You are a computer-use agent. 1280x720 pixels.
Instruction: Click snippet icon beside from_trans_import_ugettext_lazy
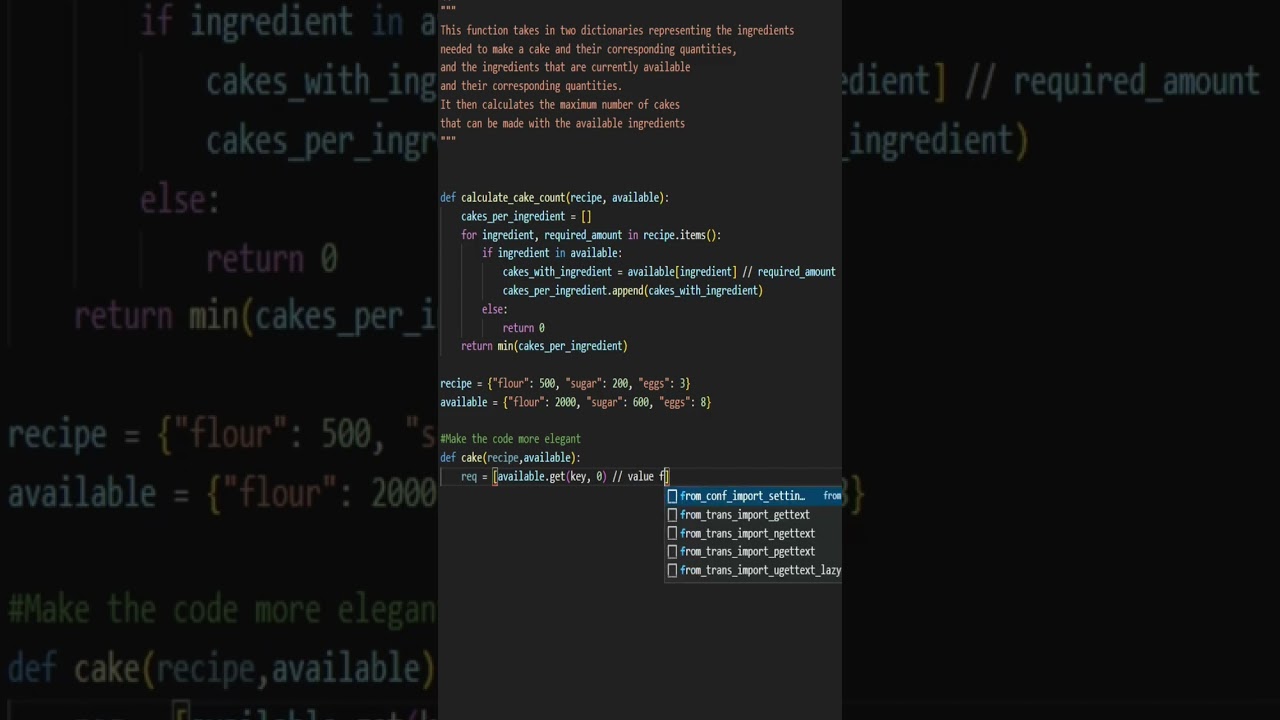click(672, 570)
